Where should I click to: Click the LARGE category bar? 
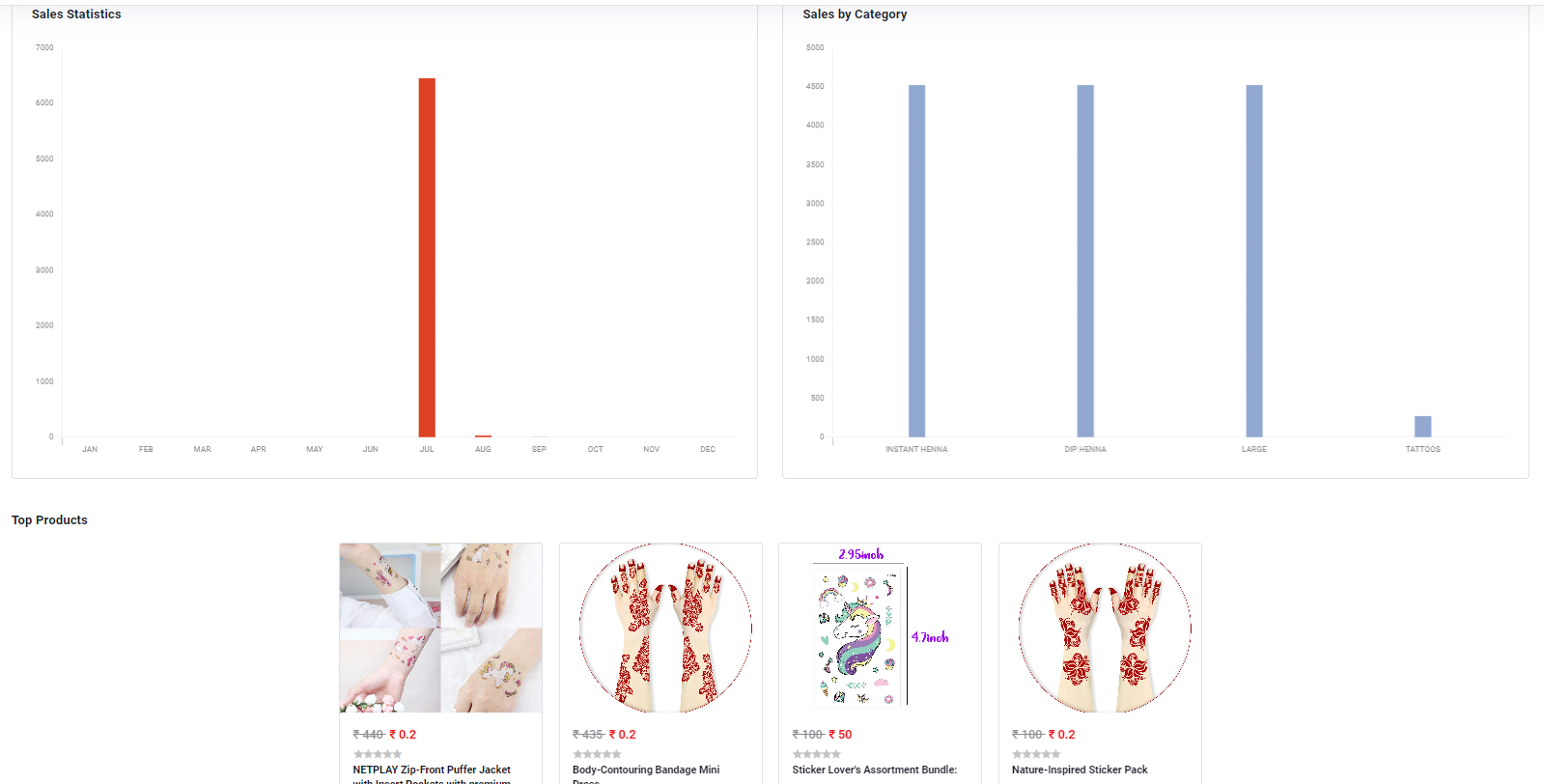pyautogui.click(x=1254, y=261)
